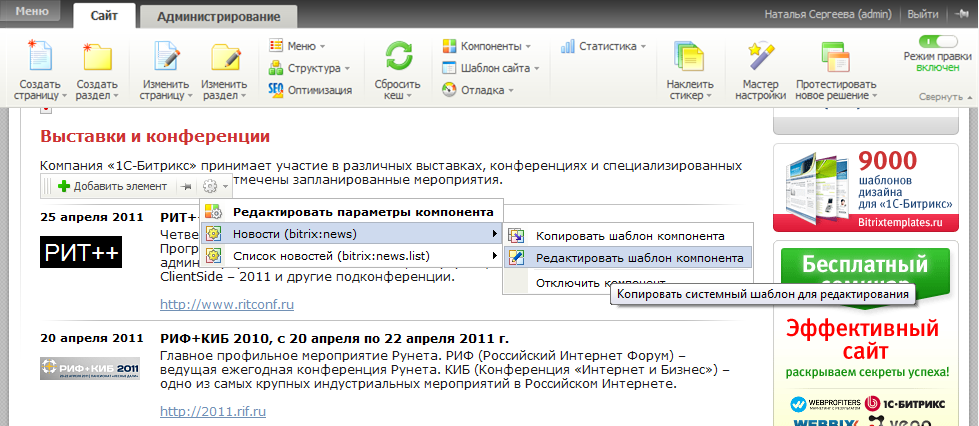Open the Меню toolbar item

[297, 46]
